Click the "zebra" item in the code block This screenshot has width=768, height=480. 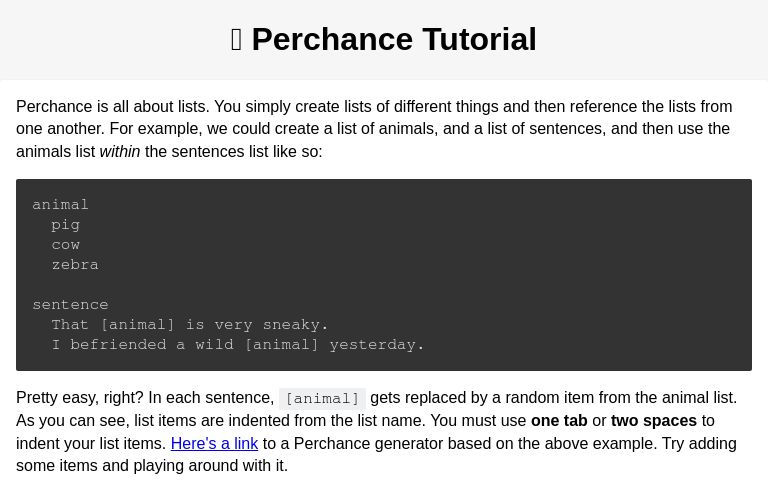pyautogui.click(x=75, y=265)
